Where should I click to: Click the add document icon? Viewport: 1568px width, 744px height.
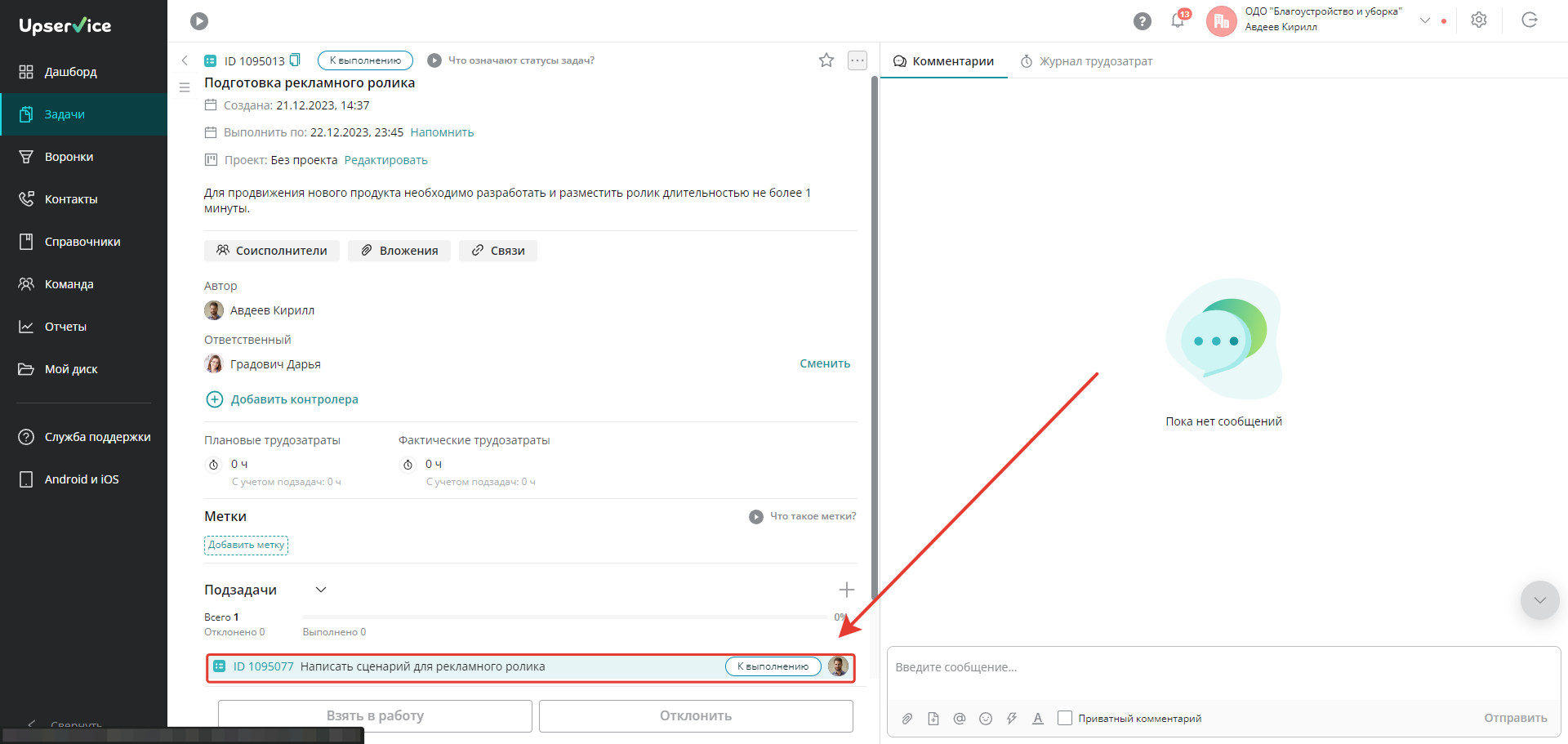coord(933,719)
